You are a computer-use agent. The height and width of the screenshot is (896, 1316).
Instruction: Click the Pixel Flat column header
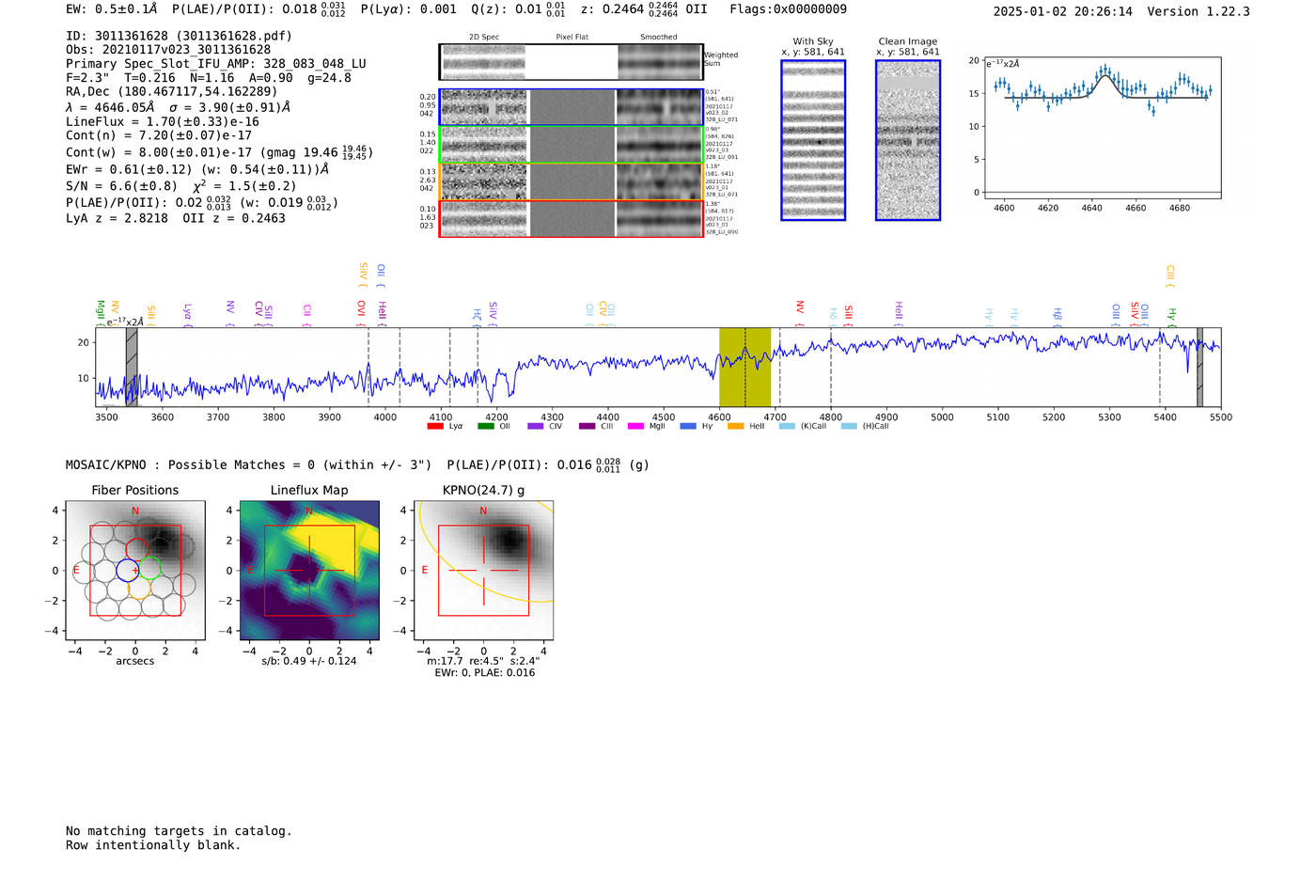click(572, 38)
